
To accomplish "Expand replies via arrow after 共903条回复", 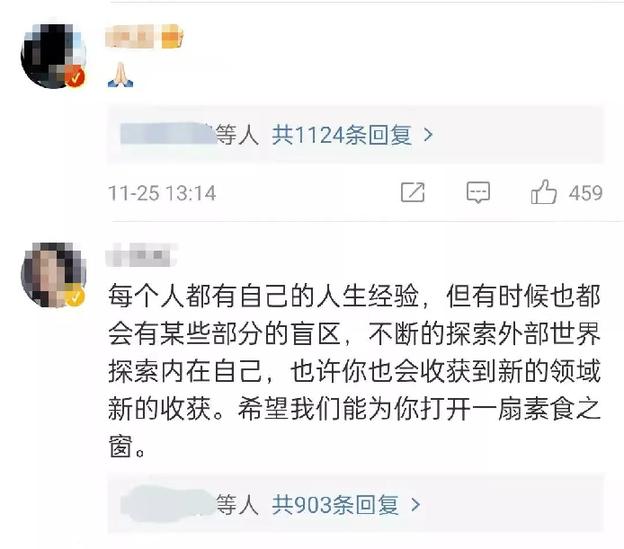I will pos(415,505).
